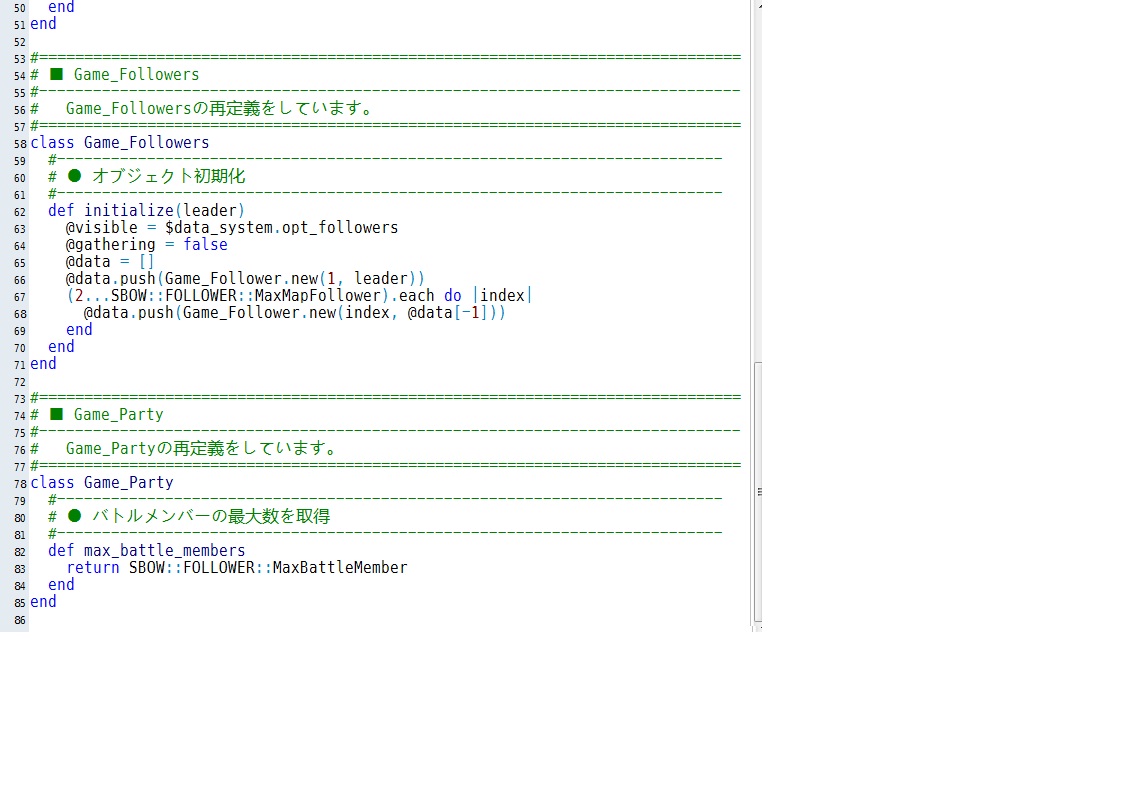The image size is (1125, 791).
Task: Click 'end' on line 85
Action: [x=43, y=602]
